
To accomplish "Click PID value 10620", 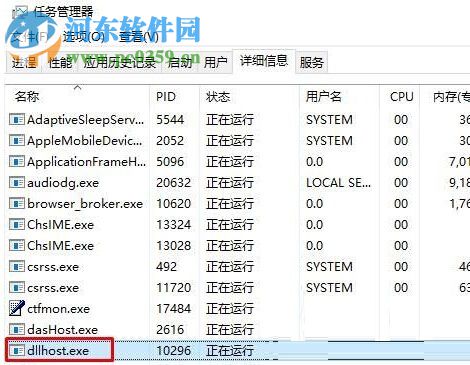I will pyautogui.click(x=174, y=204).
